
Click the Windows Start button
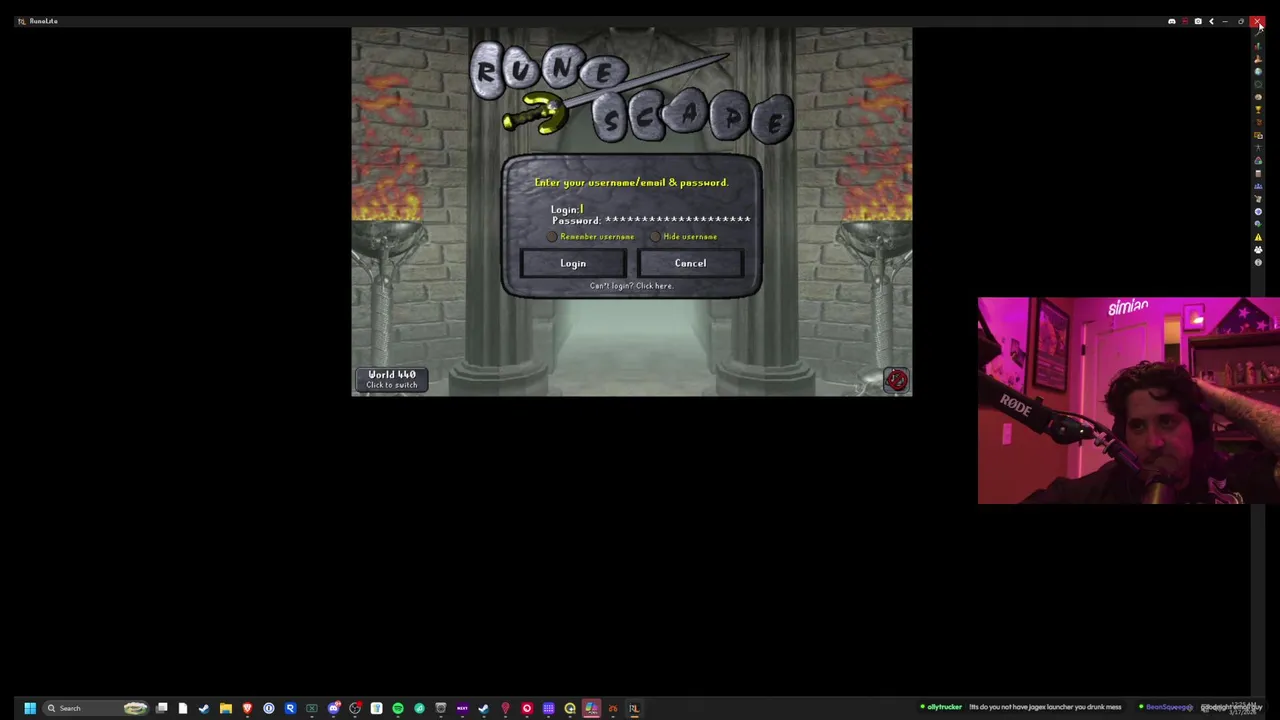coord(30,708)
